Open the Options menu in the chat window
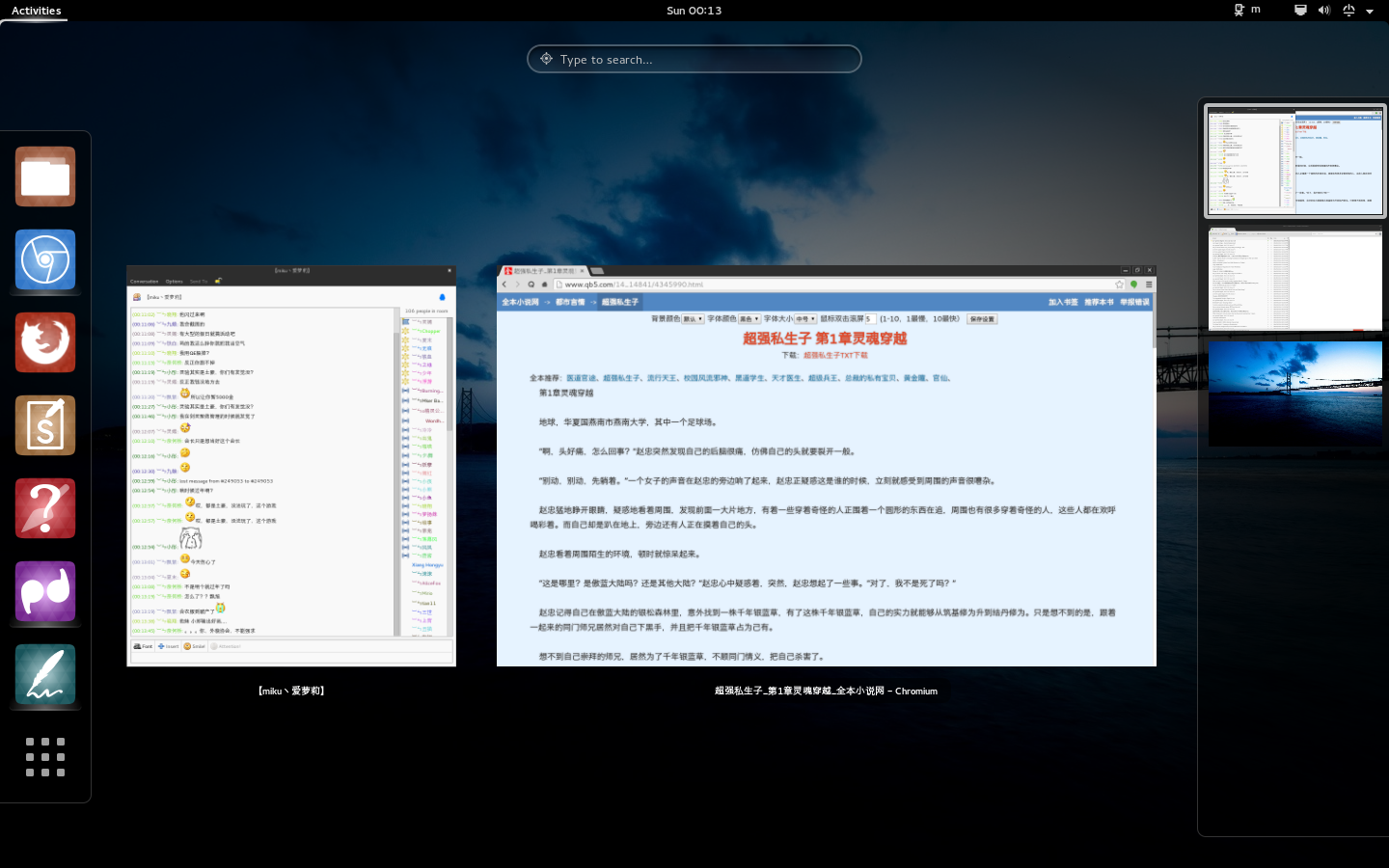The width and height of the screenshot is (1389, 868). click(x=174, y=282)
